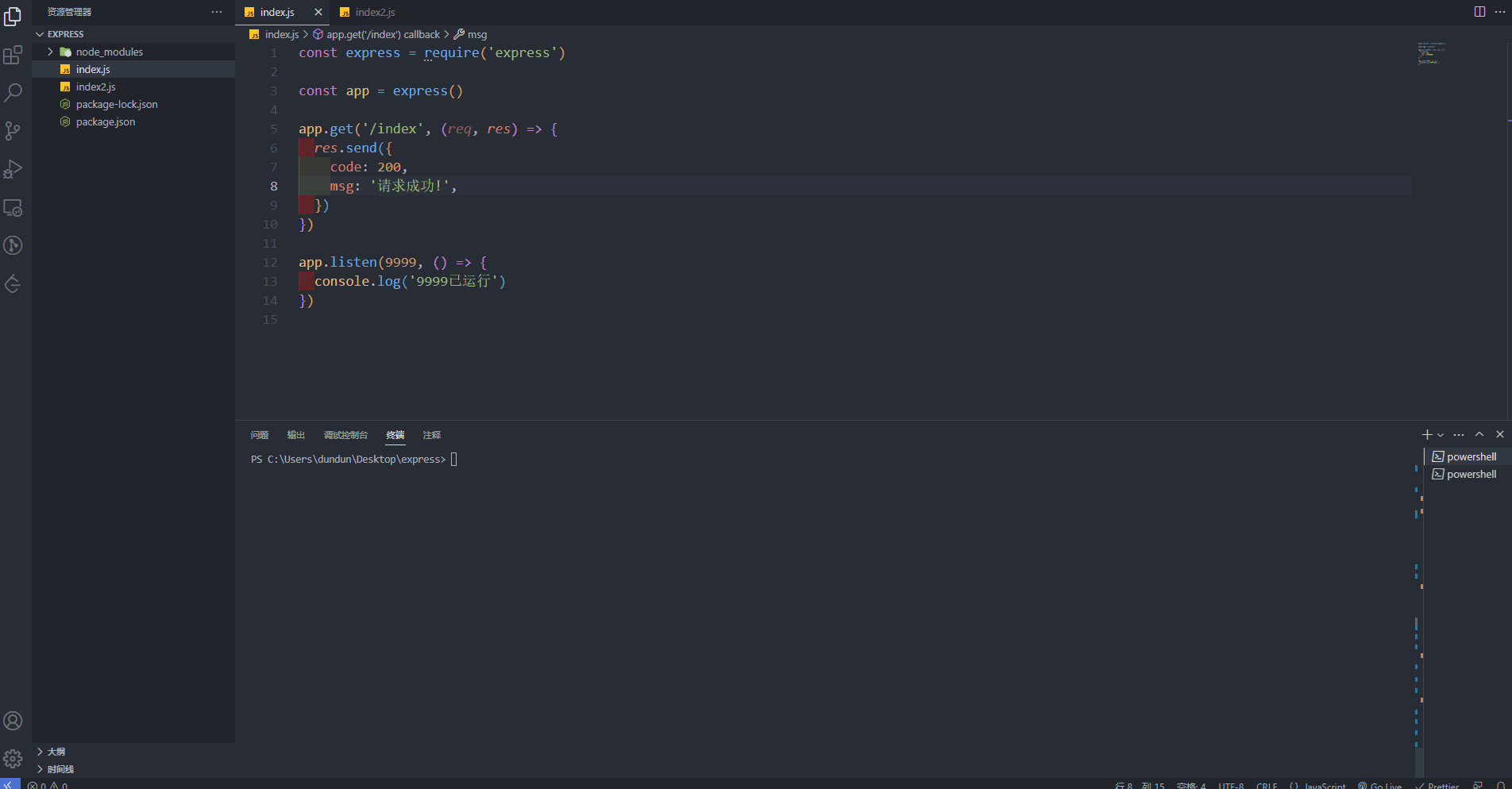The image size is (1512, 789).
Task: Click the Prettier status bar item
Action: (1437, 785)
